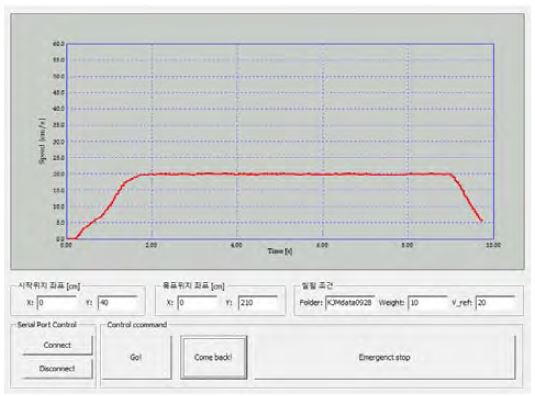Select the target Y field showing 210

tap(258, 303)
